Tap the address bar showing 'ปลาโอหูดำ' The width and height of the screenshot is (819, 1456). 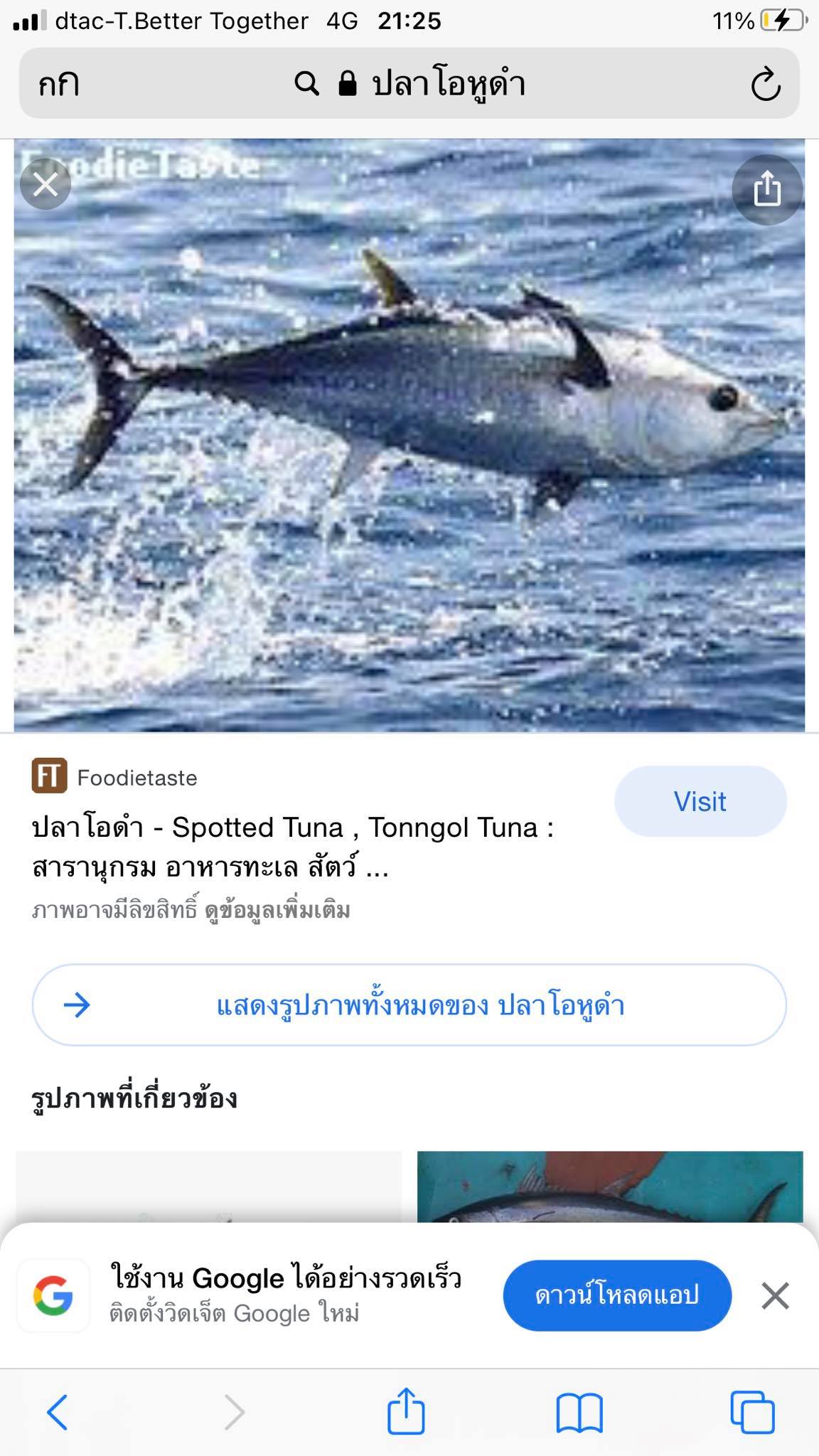pos(409,84)
